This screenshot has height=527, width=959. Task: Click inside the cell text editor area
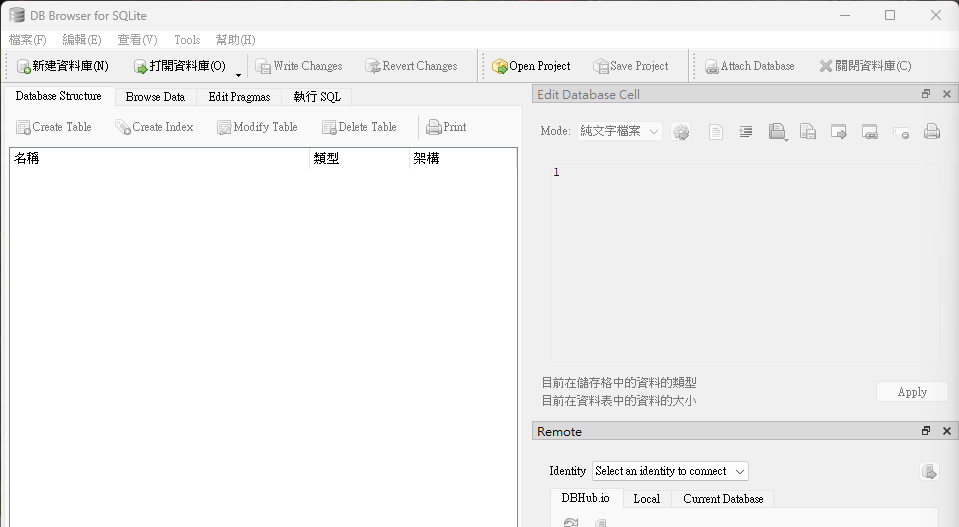pyautogui.click(x=745, y=262)
